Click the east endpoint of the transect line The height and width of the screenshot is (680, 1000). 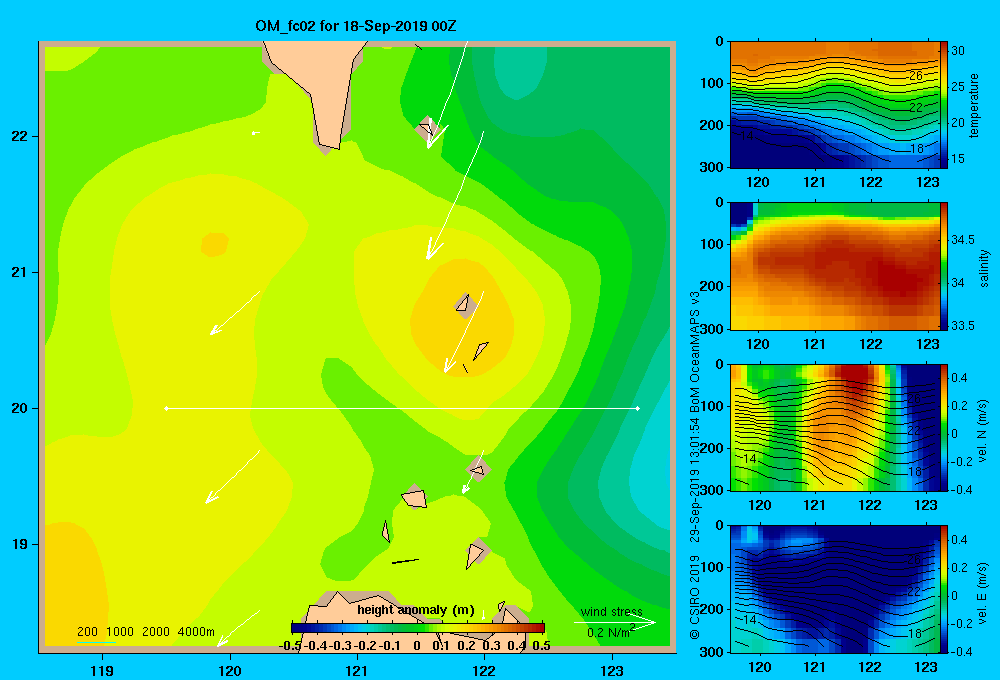click(x=638, y=408)
